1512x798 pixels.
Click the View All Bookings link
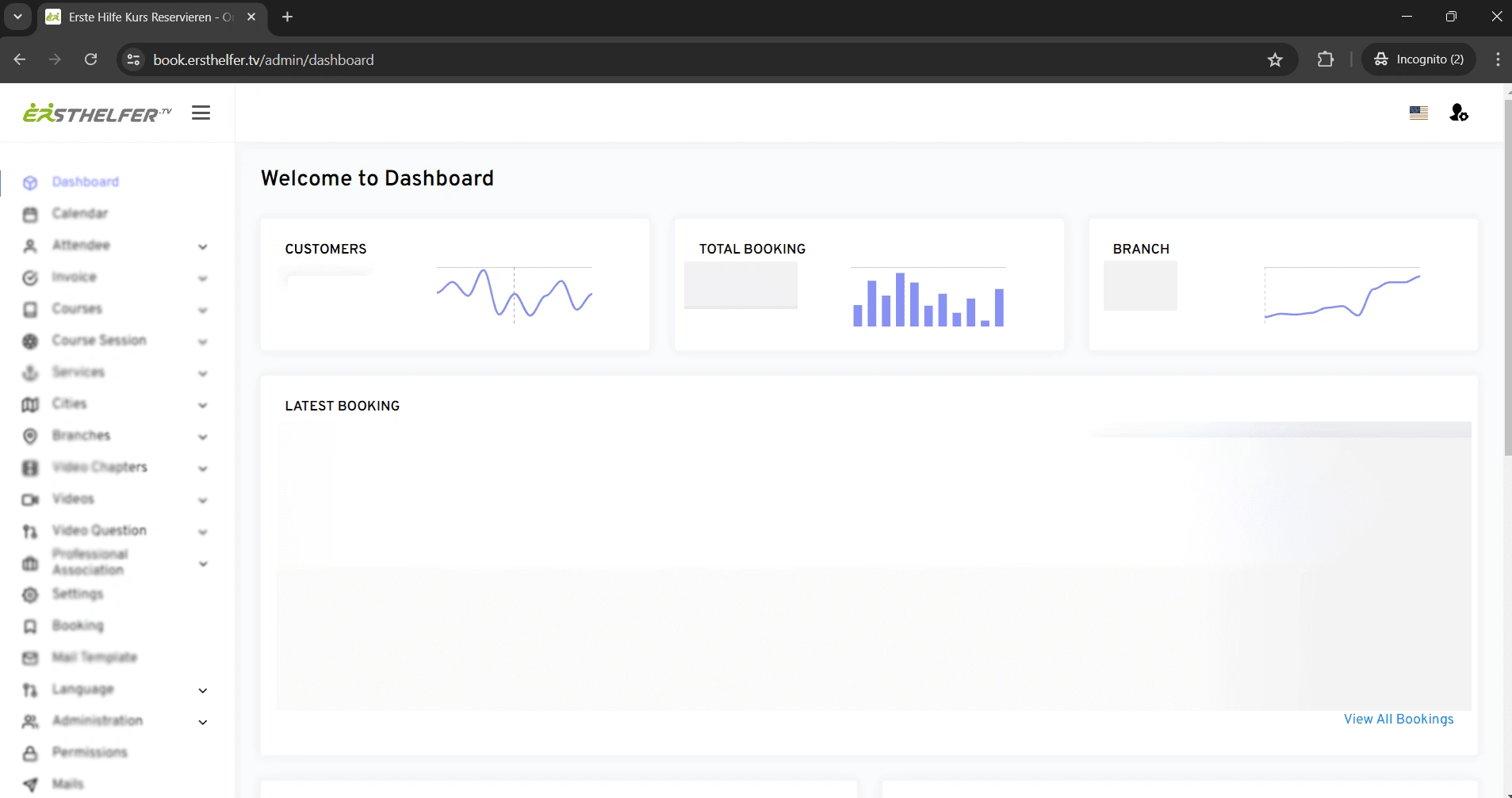coord(1399,719)
